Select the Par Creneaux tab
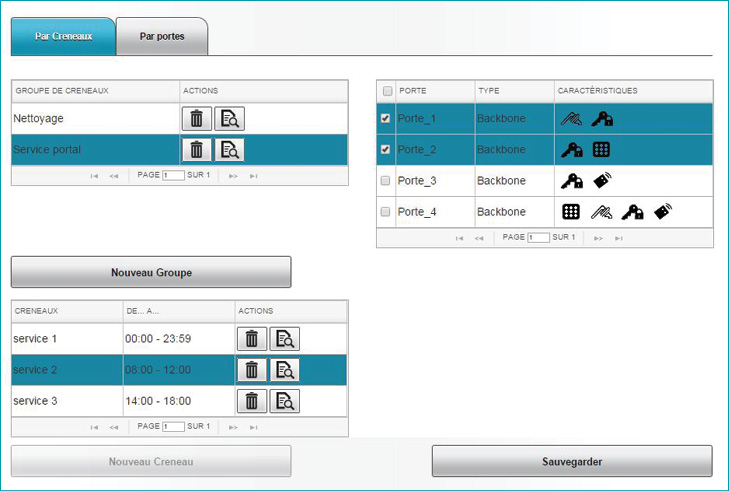 (x=63, y=36)
